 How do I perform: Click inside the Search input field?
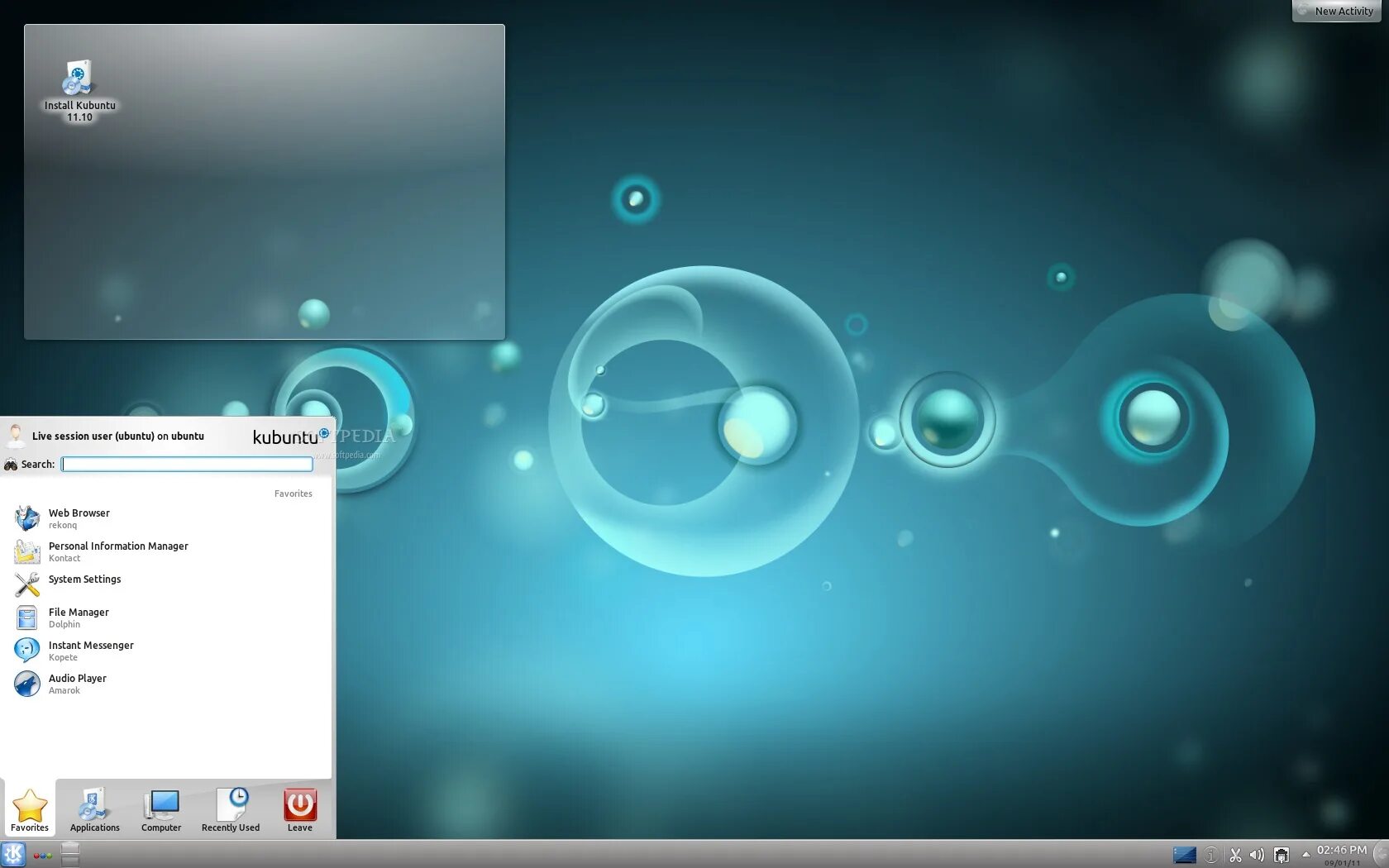click(187, 465)
